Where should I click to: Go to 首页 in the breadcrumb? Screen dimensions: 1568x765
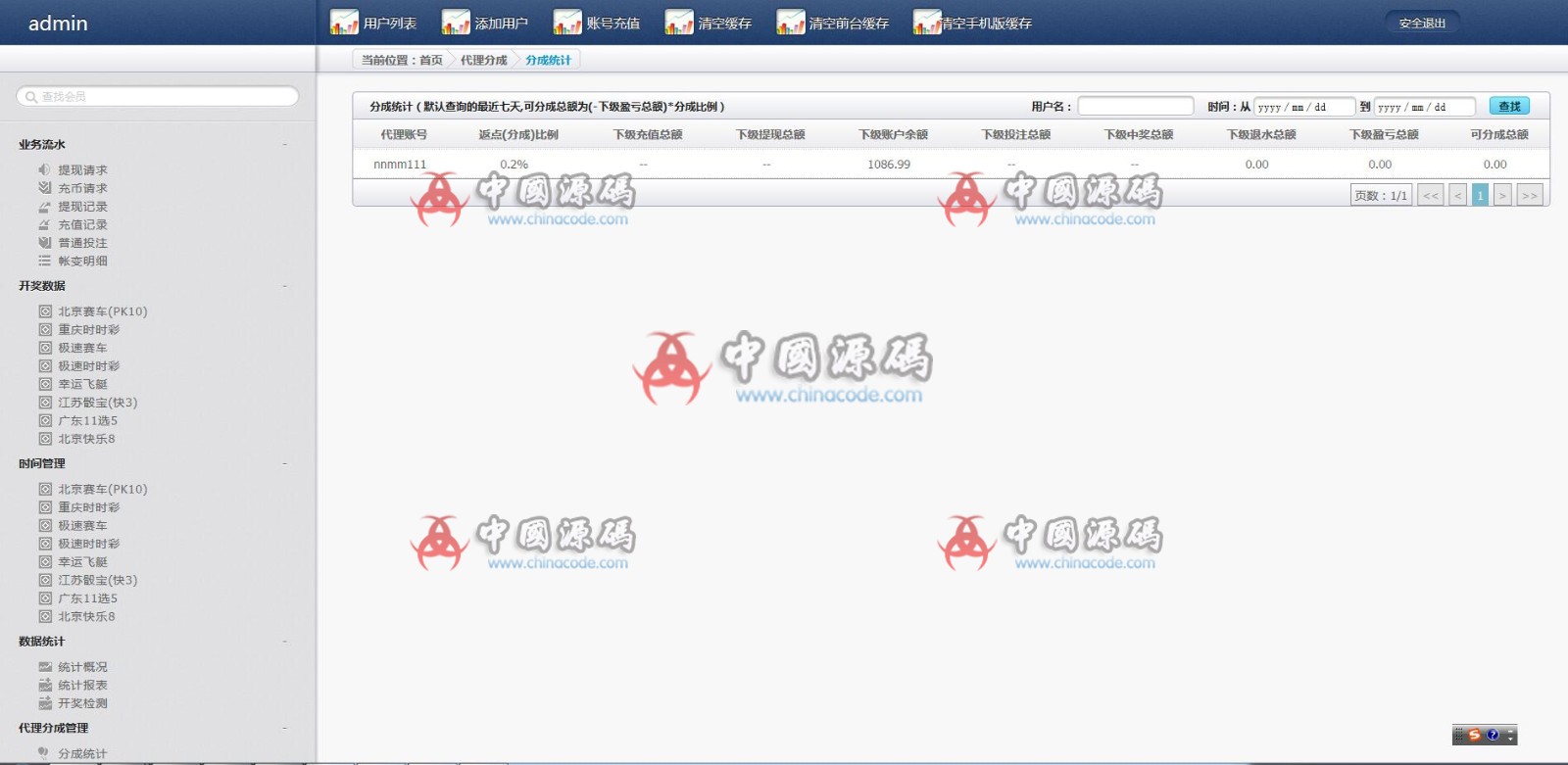[431, 60]
